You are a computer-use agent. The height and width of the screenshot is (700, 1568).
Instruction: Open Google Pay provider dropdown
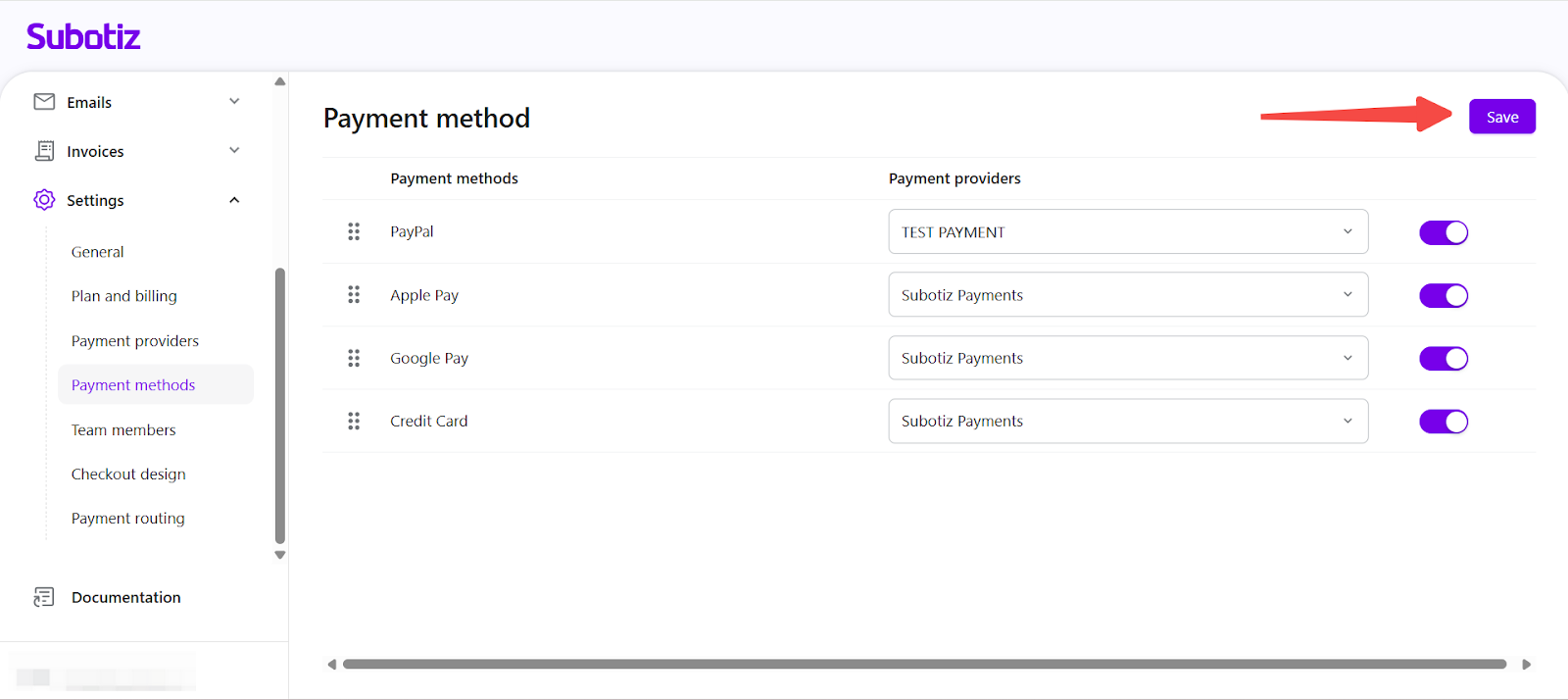click(x=1127, y=358)
